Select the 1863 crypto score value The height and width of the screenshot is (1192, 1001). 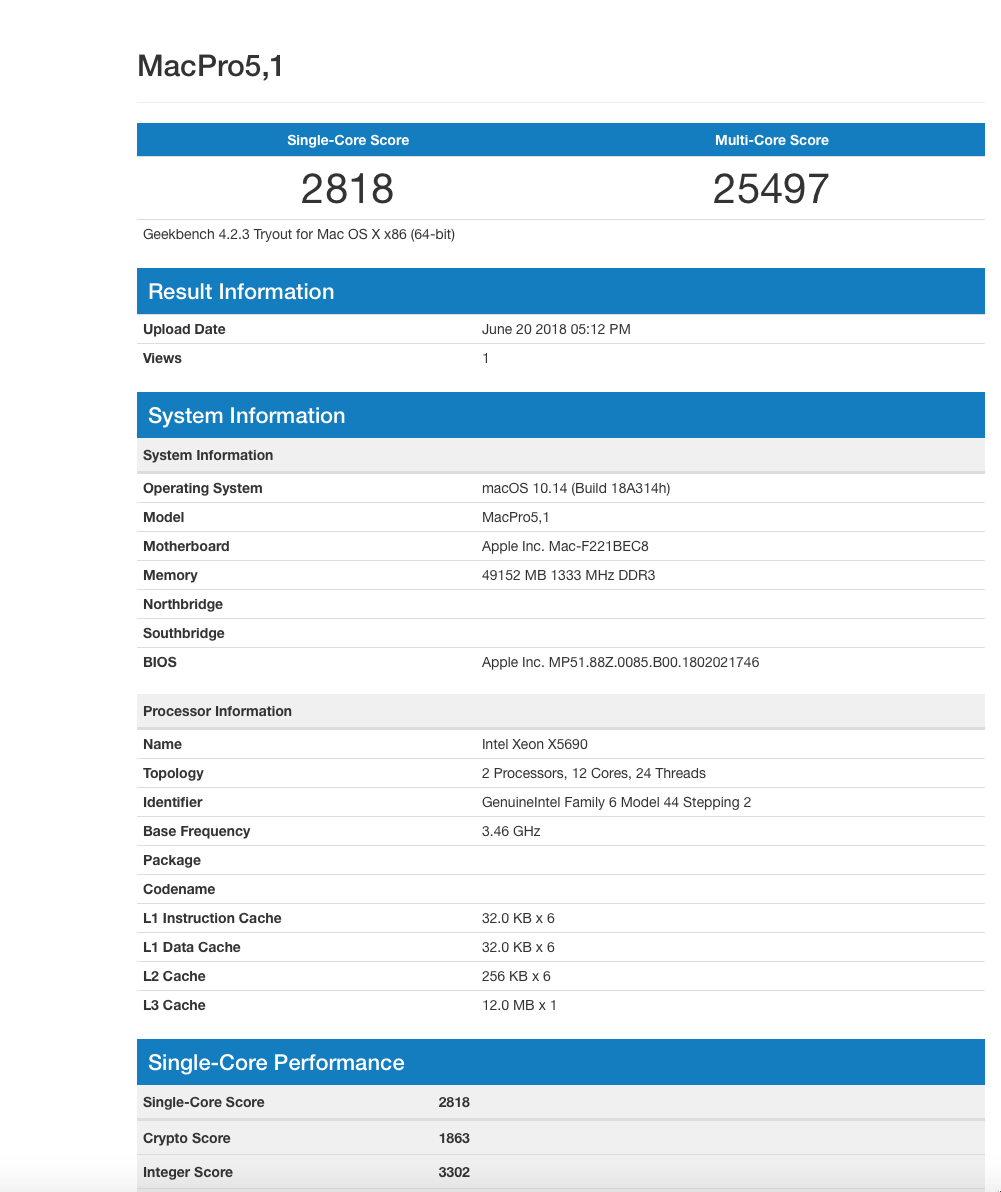[454, 1138]
